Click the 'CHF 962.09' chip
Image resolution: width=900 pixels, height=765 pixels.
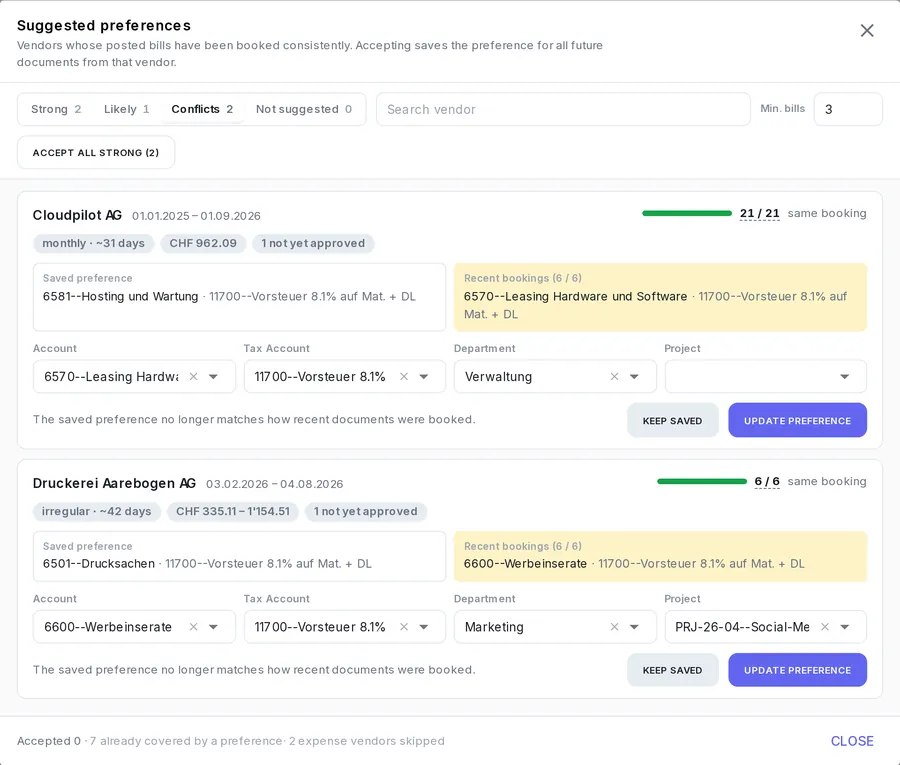(203, 243)
